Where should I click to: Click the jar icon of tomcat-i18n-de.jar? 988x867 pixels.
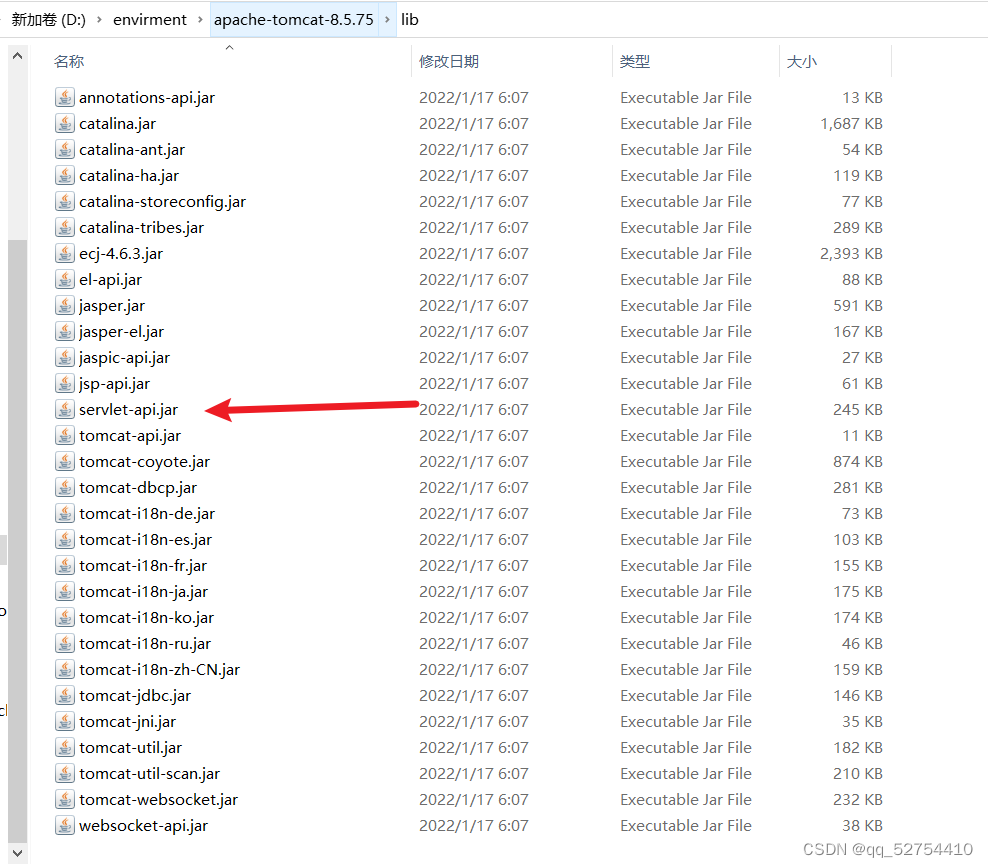pos(64,514)
